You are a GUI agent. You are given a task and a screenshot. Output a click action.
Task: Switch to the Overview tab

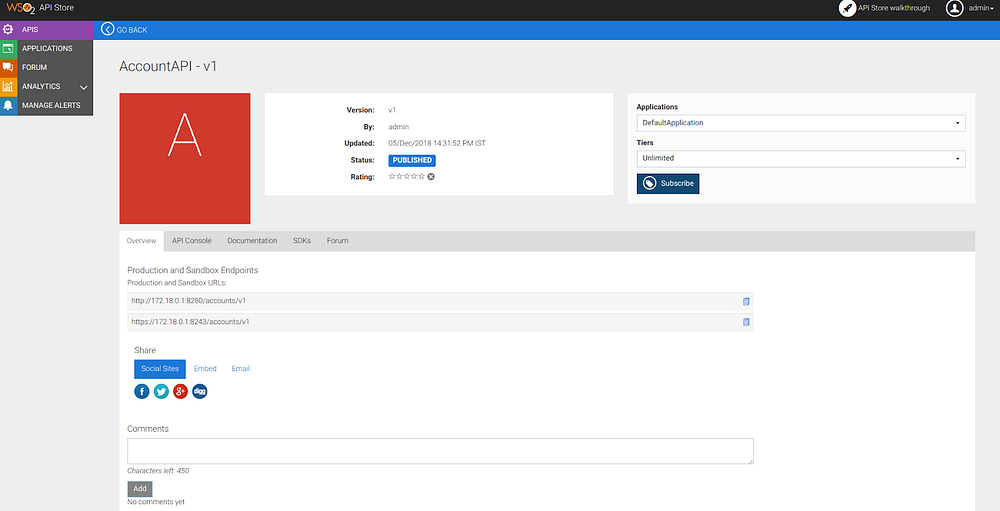tap(141, 241)
